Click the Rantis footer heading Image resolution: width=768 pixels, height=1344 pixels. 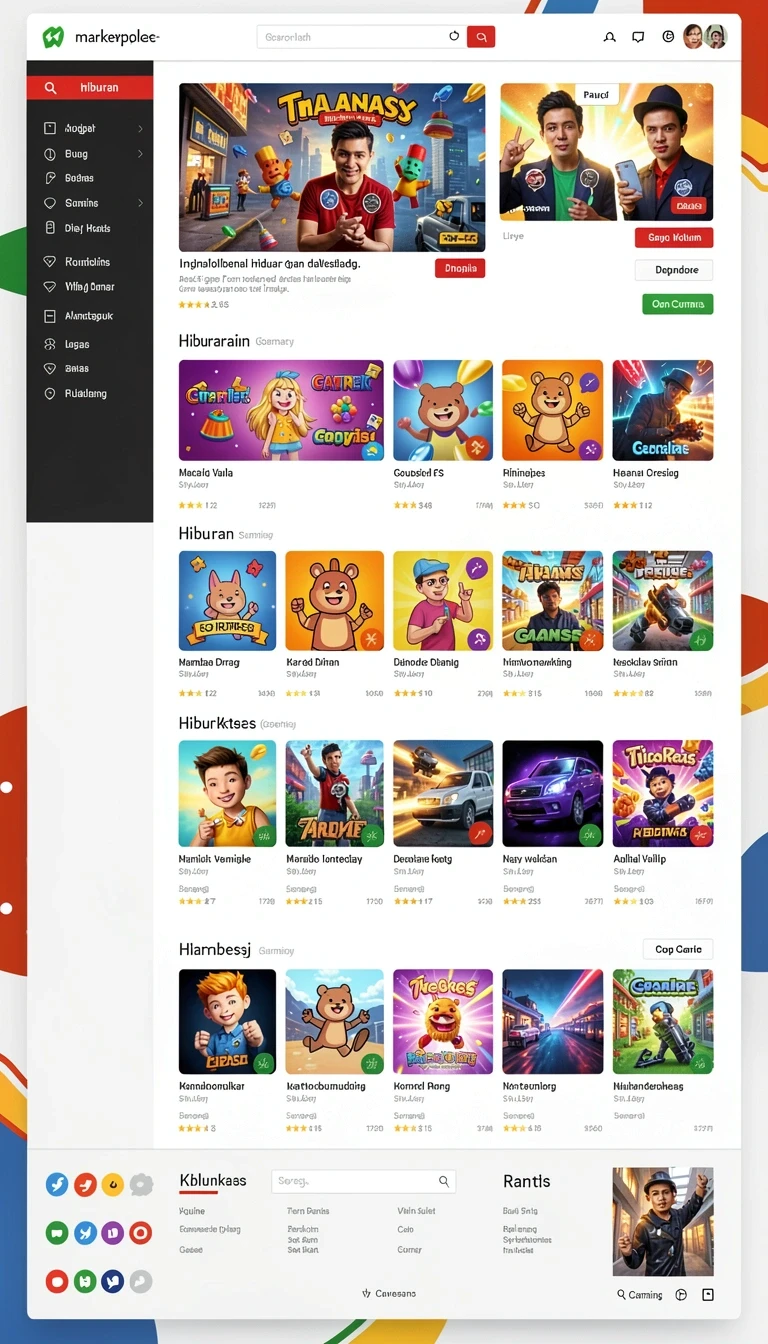click(x=527, y=1181)
